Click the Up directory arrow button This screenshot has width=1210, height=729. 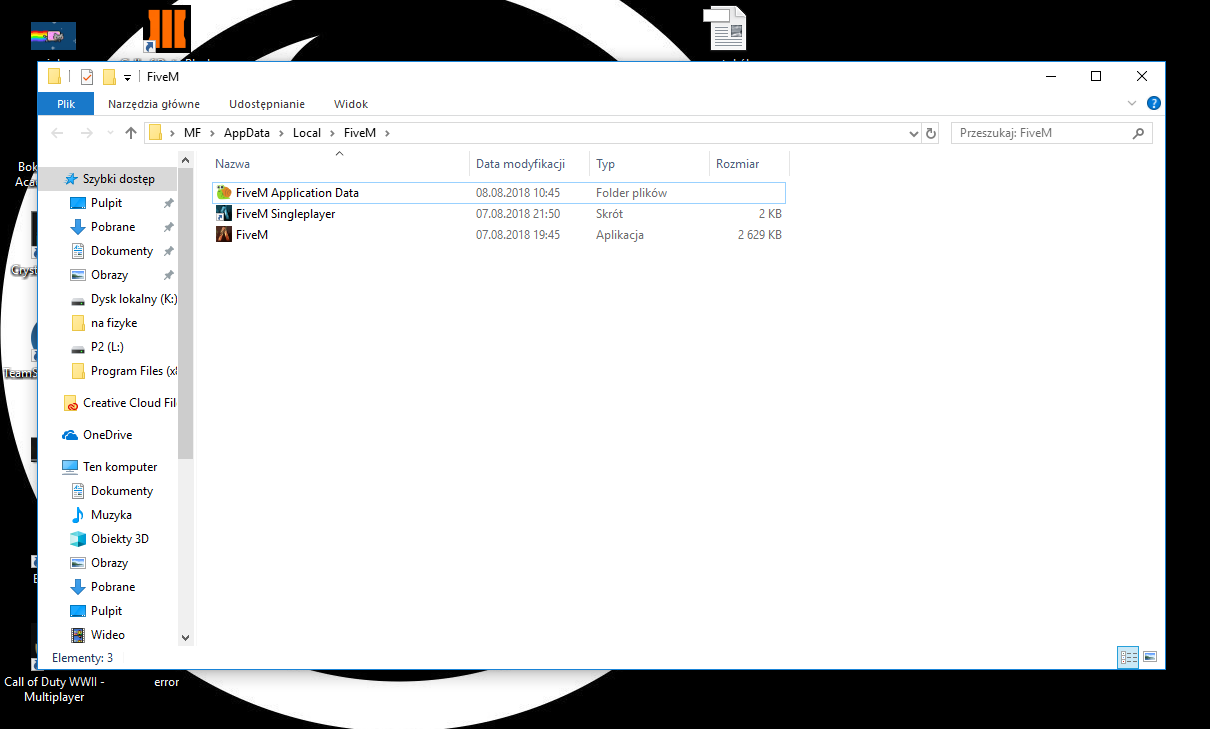click(x=130, y=133)
